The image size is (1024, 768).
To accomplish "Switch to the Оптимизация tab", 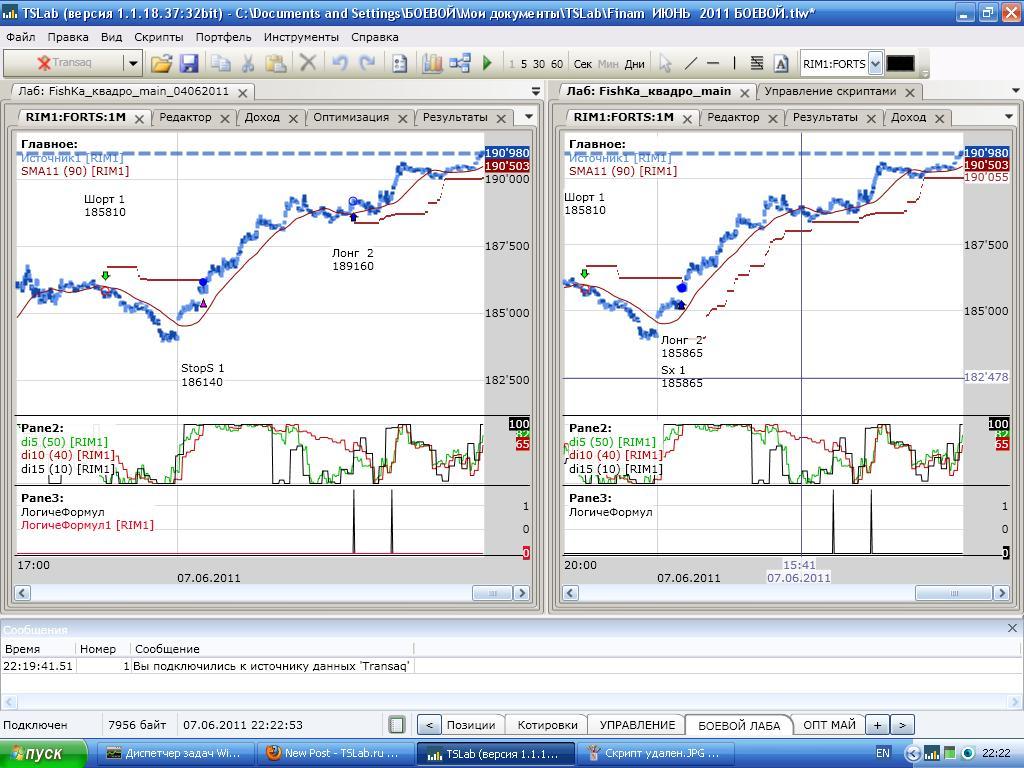I will [350, 117].
